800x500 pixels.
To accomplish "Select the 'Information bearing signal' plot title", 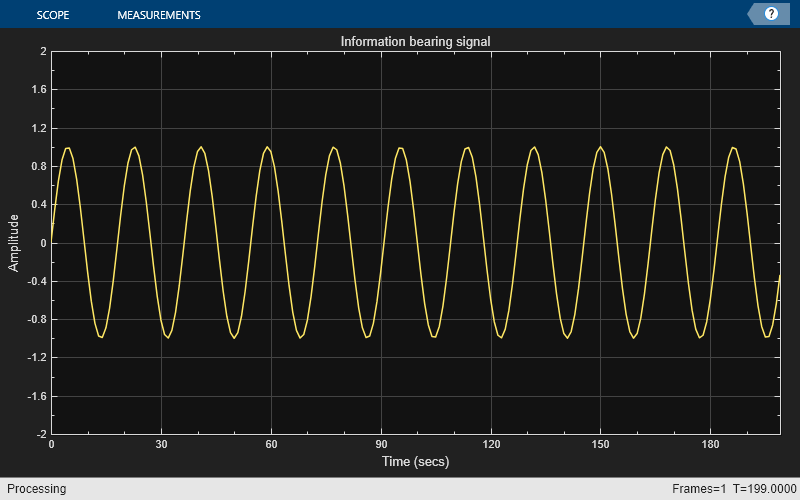I will tap(415, 41).
